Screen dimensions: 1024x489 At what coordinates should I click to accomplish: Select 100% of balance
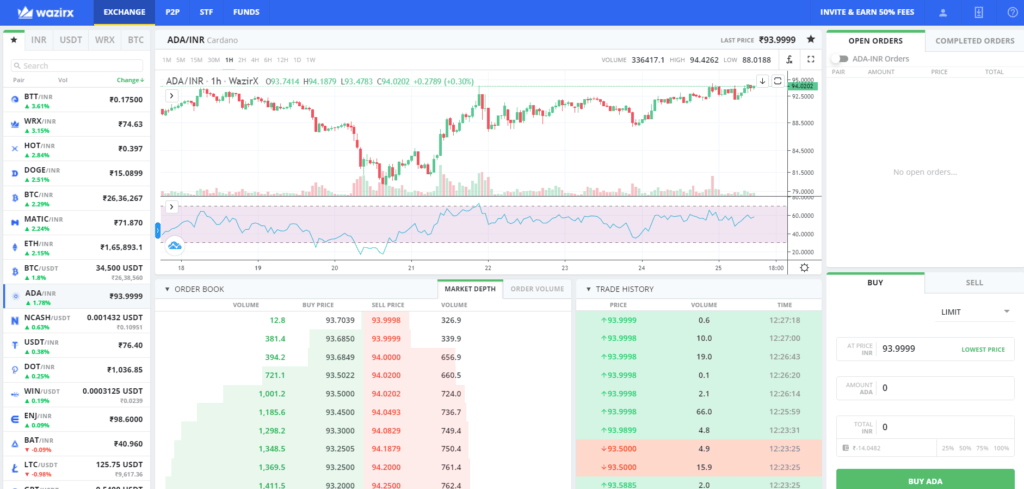click(1000, 449)
